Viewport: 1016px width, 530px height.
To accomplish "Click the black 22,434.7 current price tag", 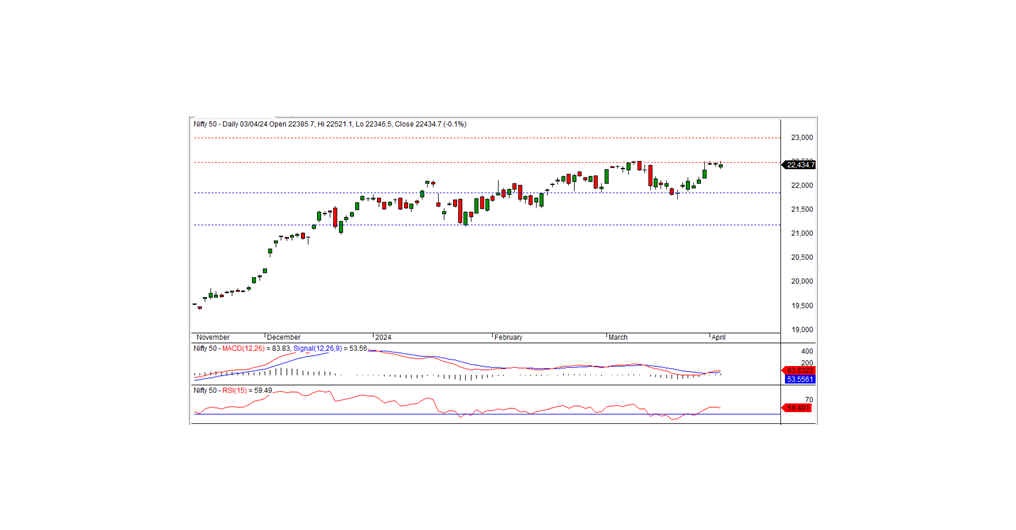I will click(x=800, y=165).
